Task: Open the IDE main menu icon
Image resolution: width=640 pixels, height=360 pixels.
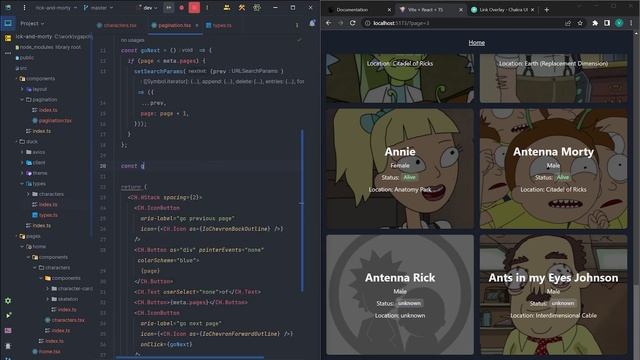Action: [24, 7]
